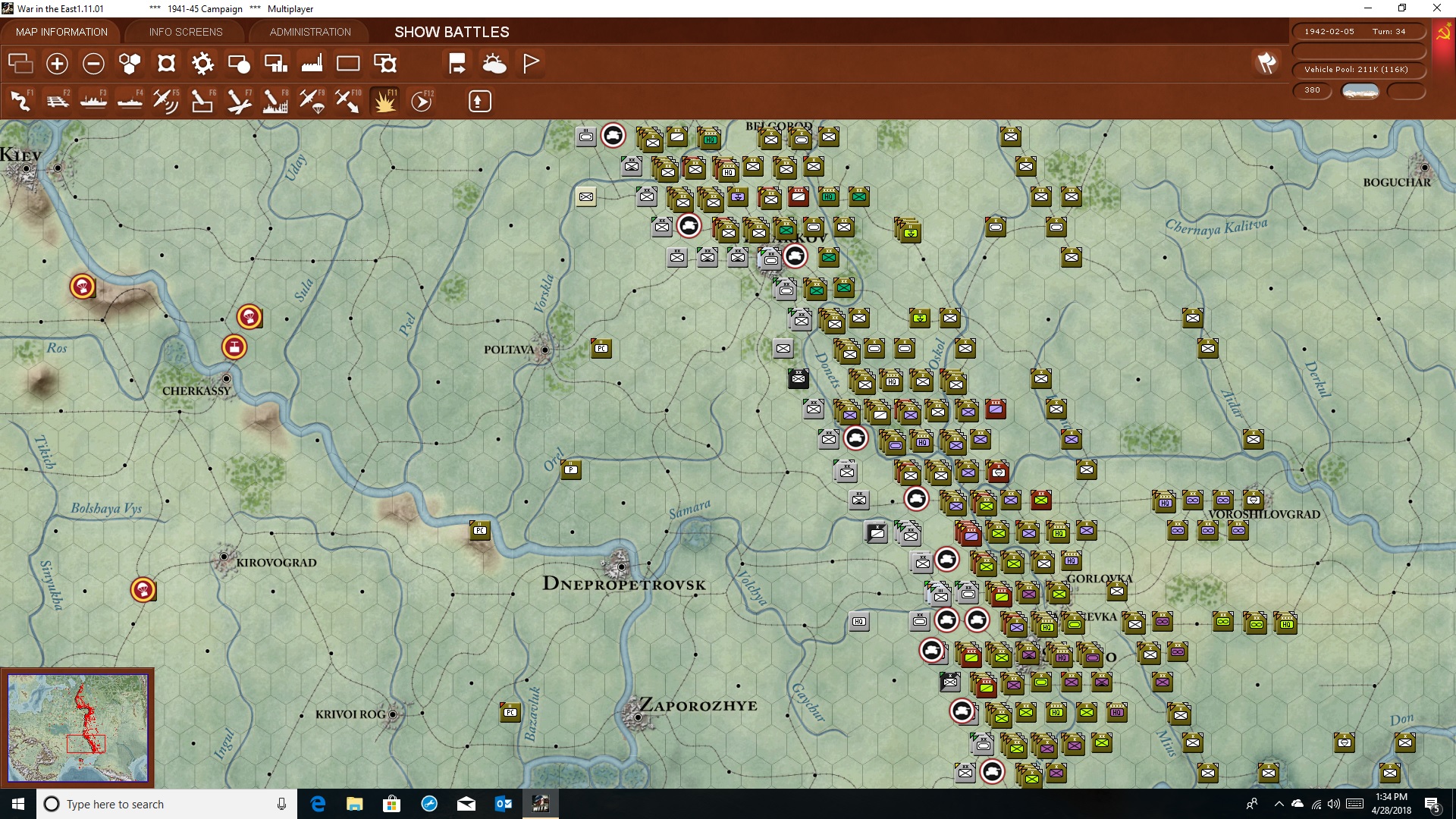Click the pennant flag toolbar icon
The height and width of the screenshot is (819, 1456).
tap(531, 64)
